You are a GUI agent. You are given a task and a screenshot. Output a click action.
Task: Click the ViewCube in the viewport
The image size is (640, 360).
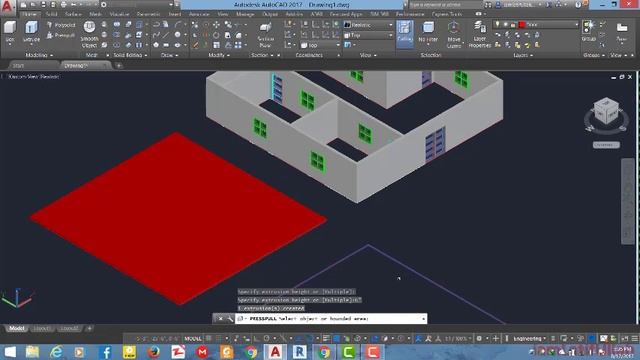606,111
